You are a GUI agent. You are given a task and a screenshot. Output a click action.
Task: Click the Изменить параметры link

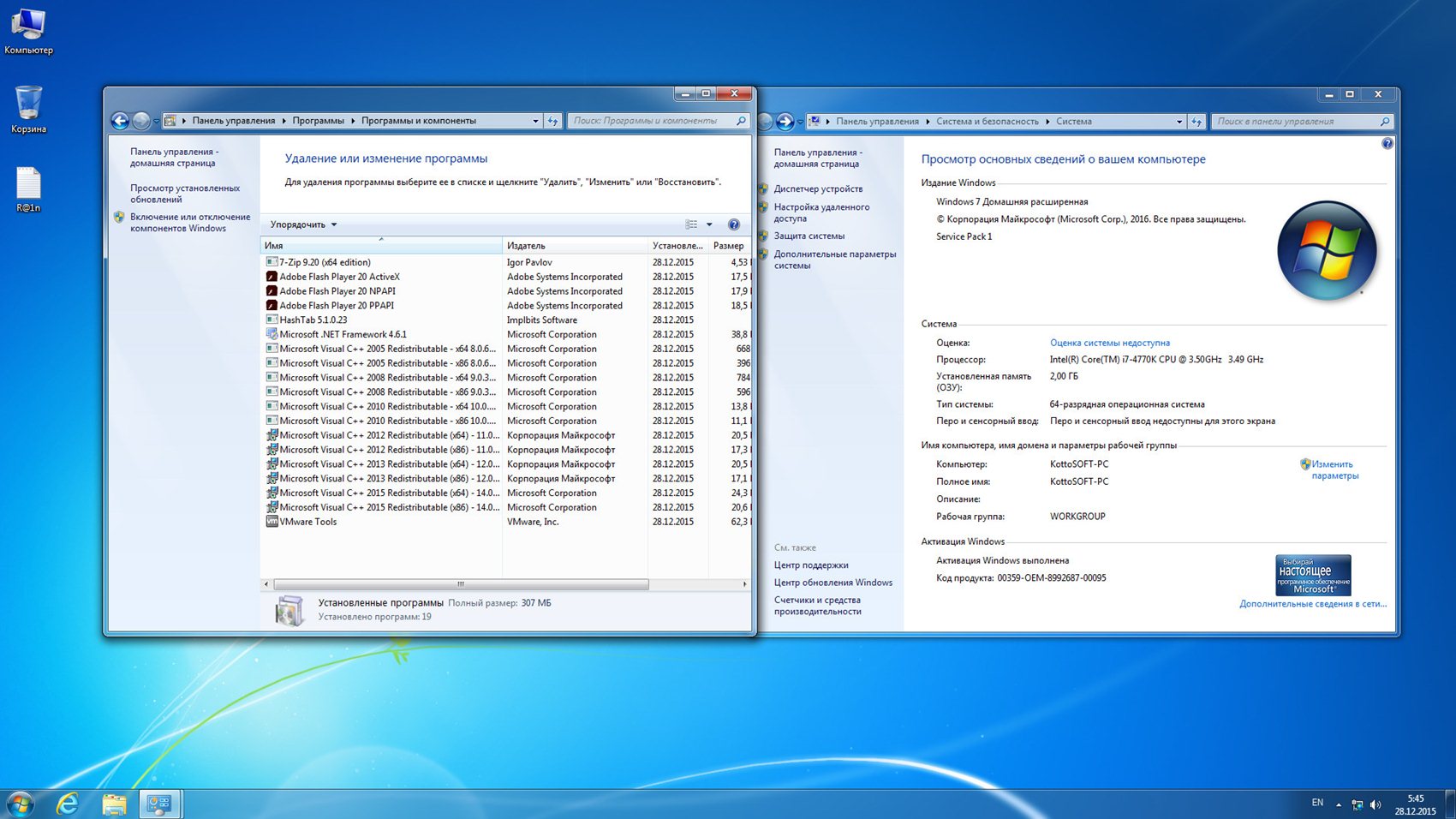[x=1334, y=470]
